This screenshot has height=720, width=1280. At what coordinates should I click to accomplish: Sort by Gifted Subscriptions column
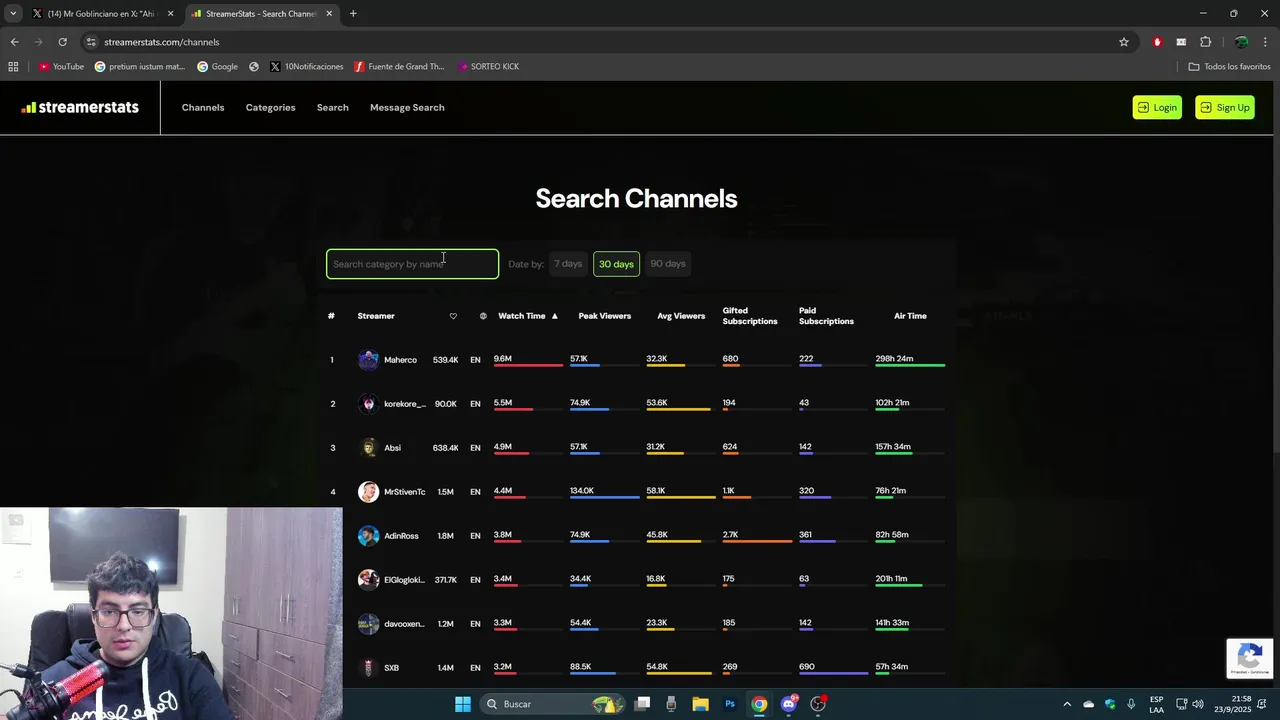tap(750, 316)
